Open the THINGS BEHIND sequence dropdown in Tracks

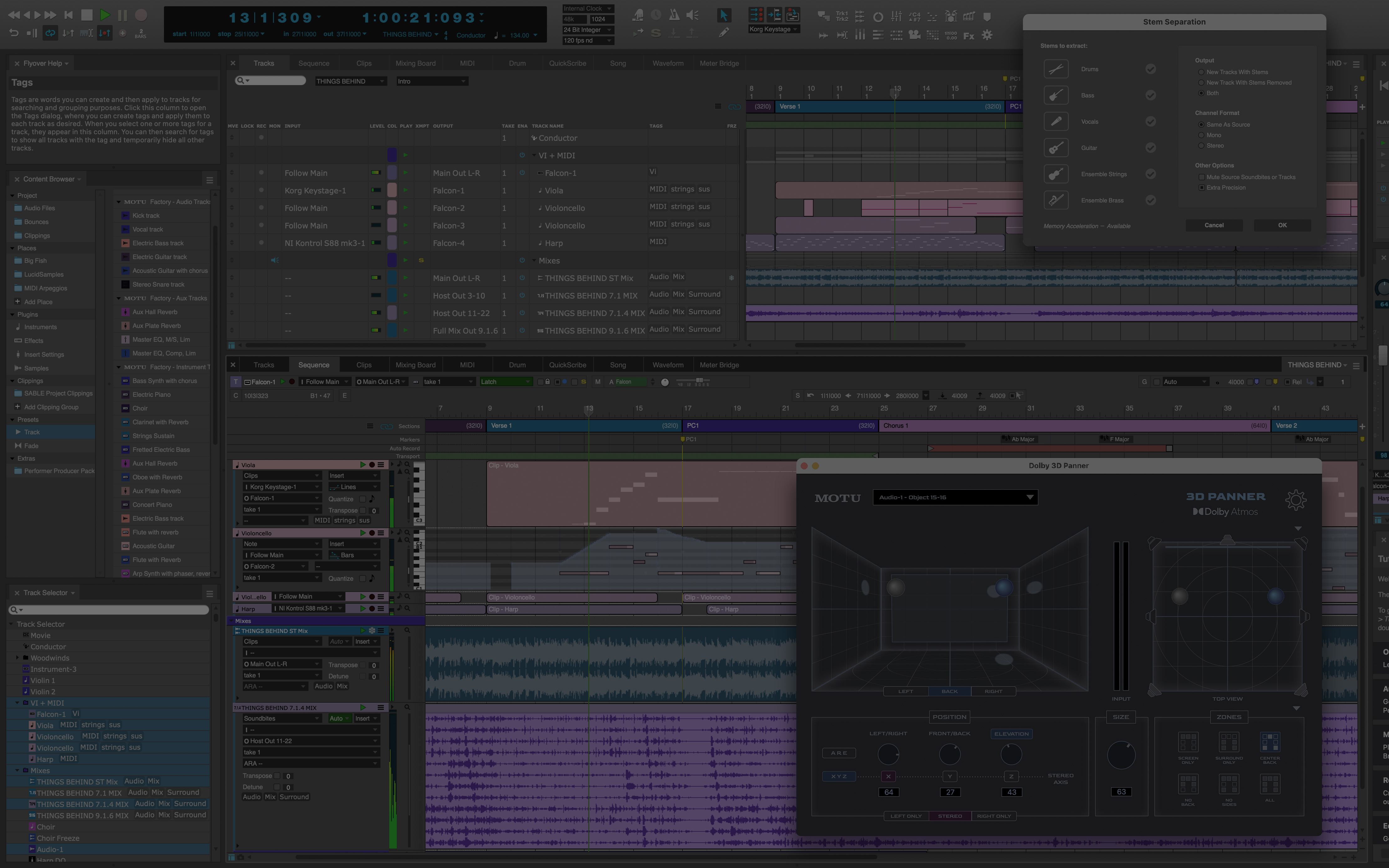tap(350, 81)
